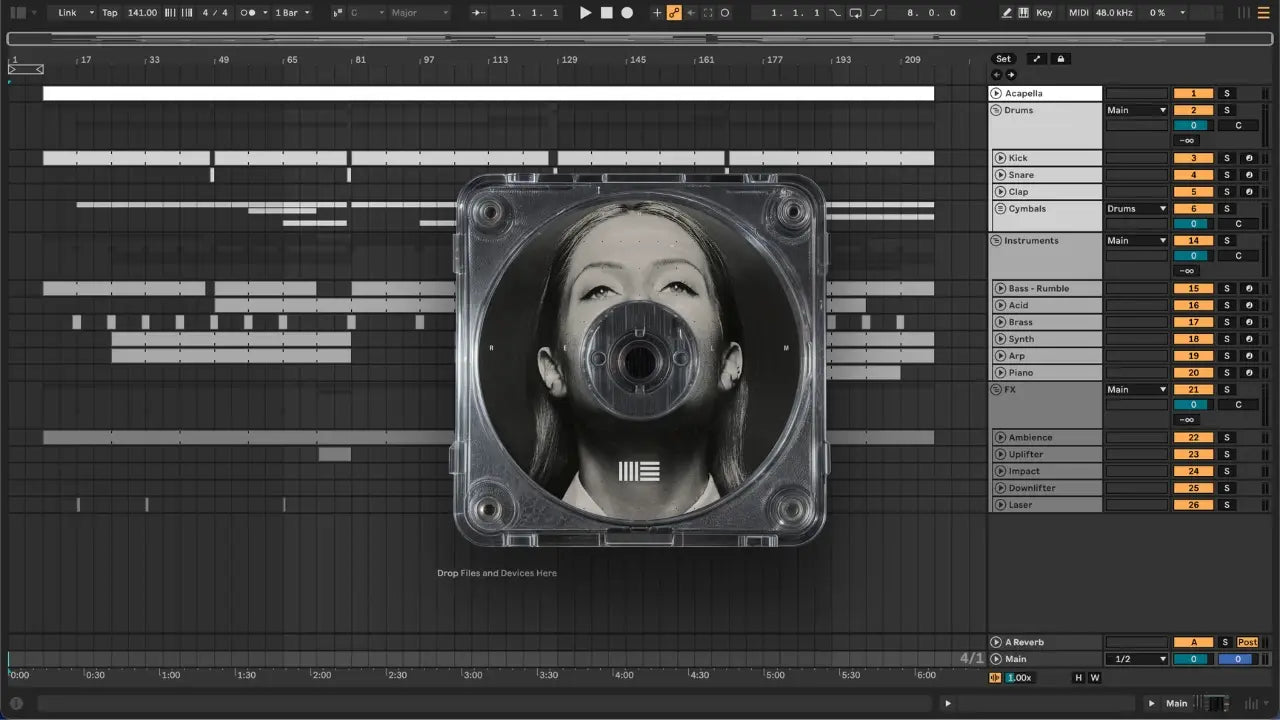Select the 141.00 tempo field
Viewport: 1280px width, 720px height.
point(143,13)
